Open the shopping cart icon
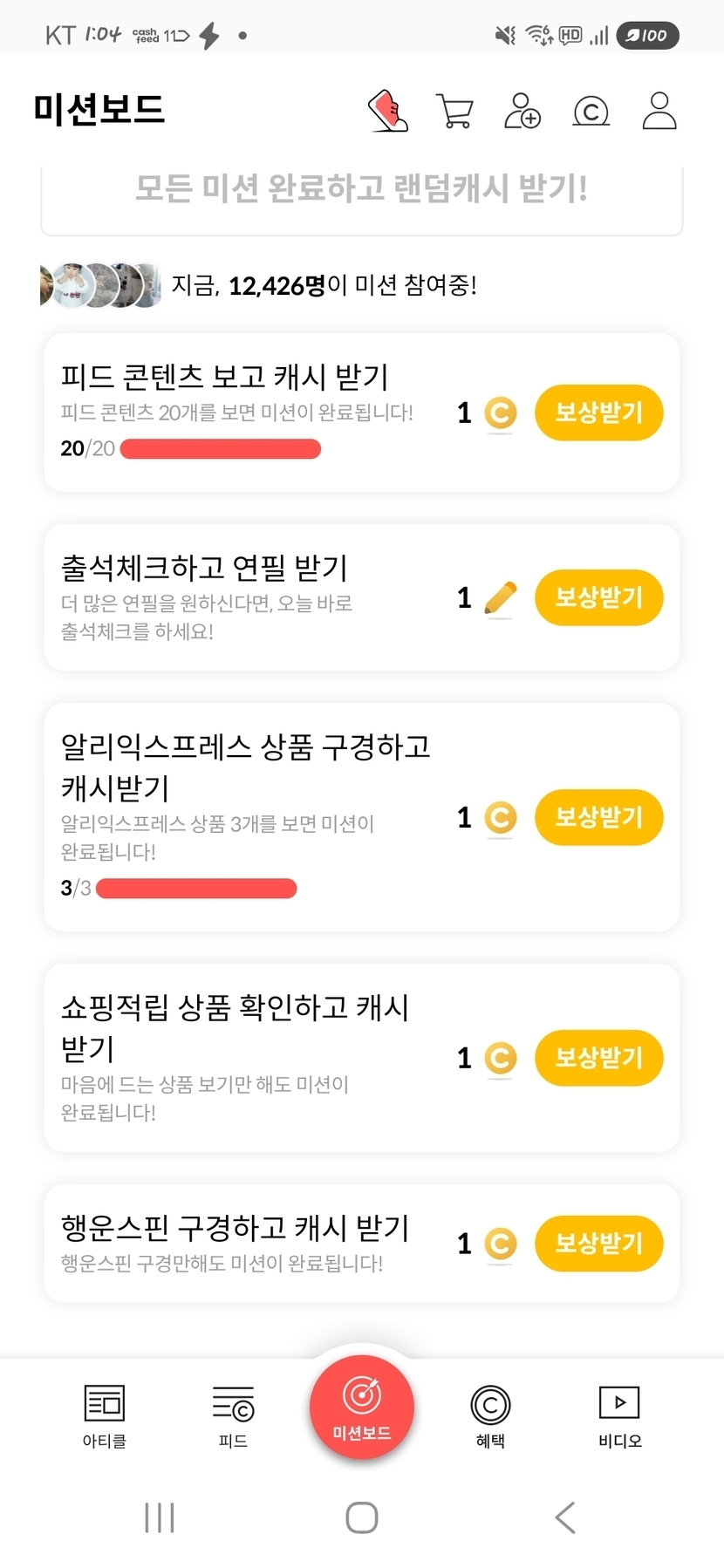Image resolution: width=724 pixels, height=1568 pixels. (x=454, y=111)
